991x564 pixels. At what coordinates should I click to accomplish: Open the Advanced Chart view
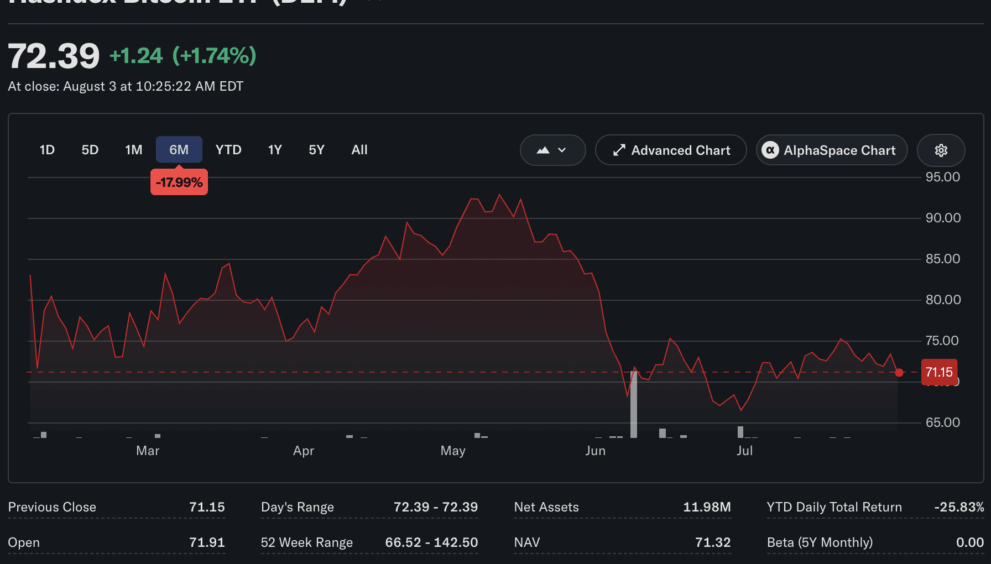click(x=671, y=150)
